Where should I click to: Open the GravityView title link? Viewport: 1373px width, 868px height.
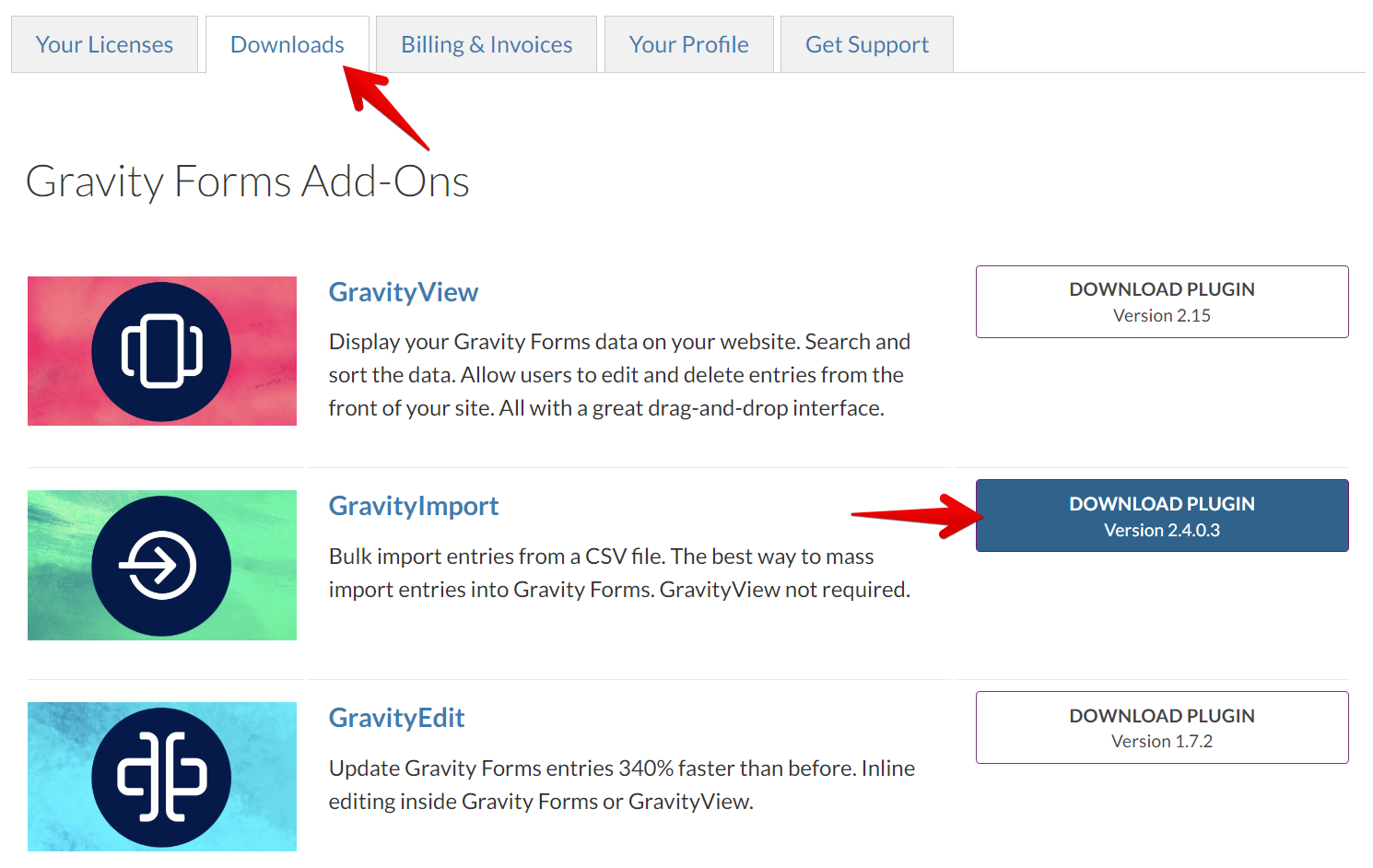click(403, 292)
